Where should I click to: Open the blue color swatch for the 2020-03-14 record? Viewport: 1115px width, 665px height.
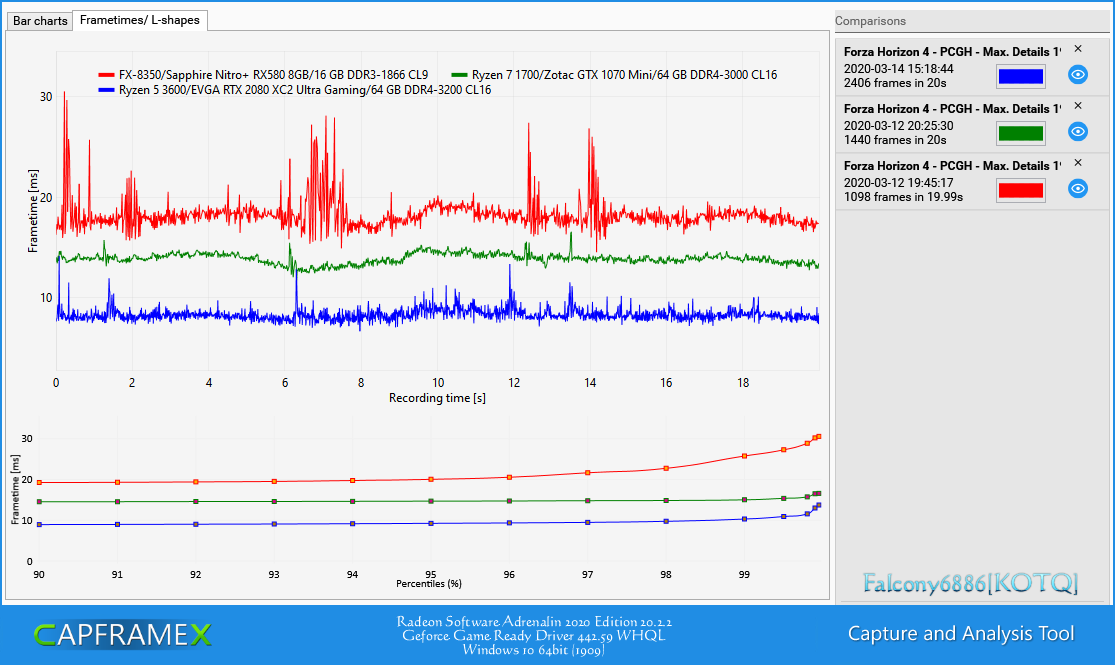[1020, 76]
